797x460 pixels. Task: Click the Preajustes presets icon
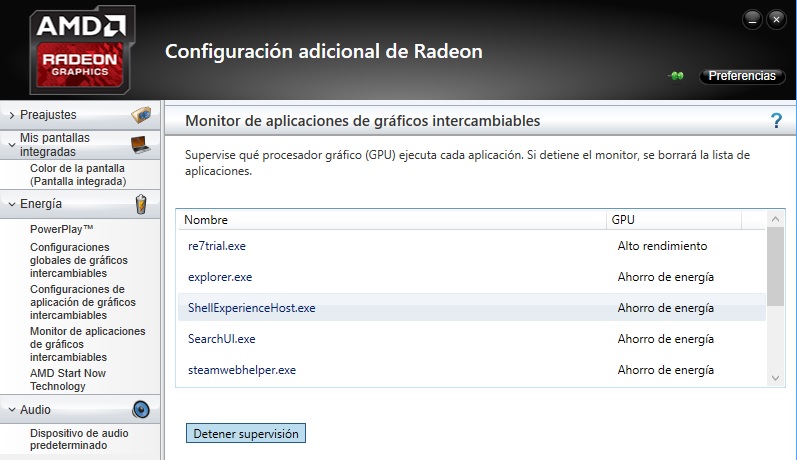tap(141, 115)
